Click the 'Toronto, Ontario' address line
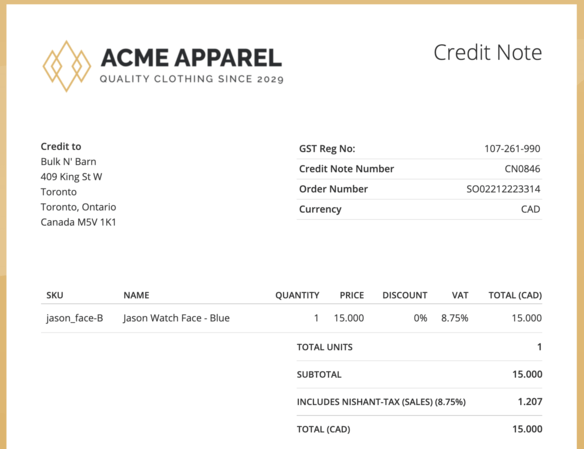Screen dimensions: 584x449 pos(79,207)
